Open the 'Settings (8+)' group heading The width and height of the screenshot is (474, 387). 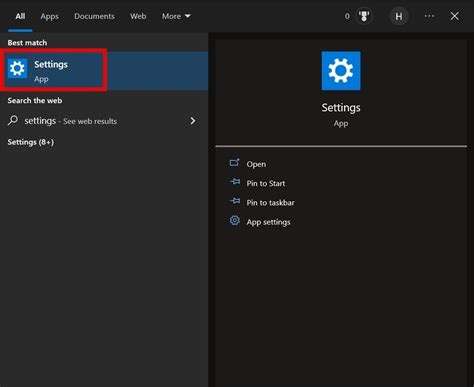(31, 142)
